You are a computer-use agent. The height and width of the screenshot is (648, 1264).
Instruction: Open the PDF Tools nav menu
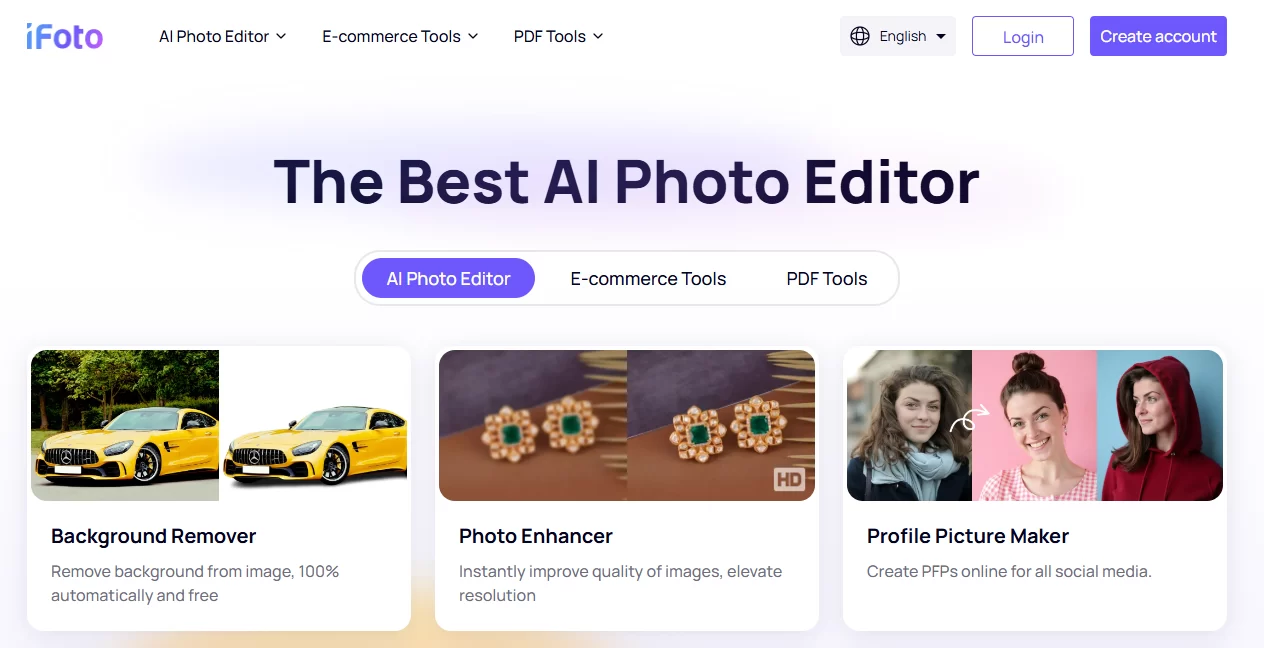pyautogui.click(x=558, y=36)
